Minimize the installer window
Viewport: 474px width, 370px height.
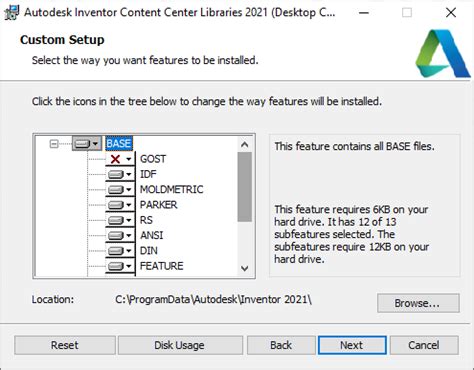click(x=364, y=13)
